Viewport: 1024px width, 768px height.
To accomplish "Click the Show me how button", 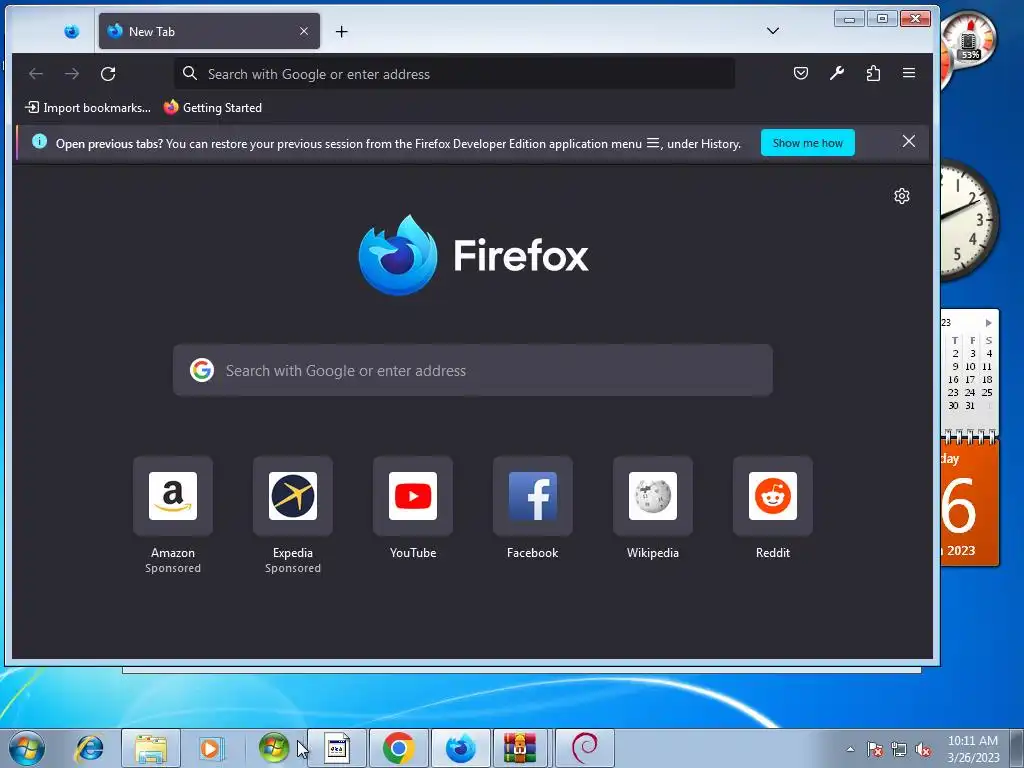I will (x=807, y=143).
